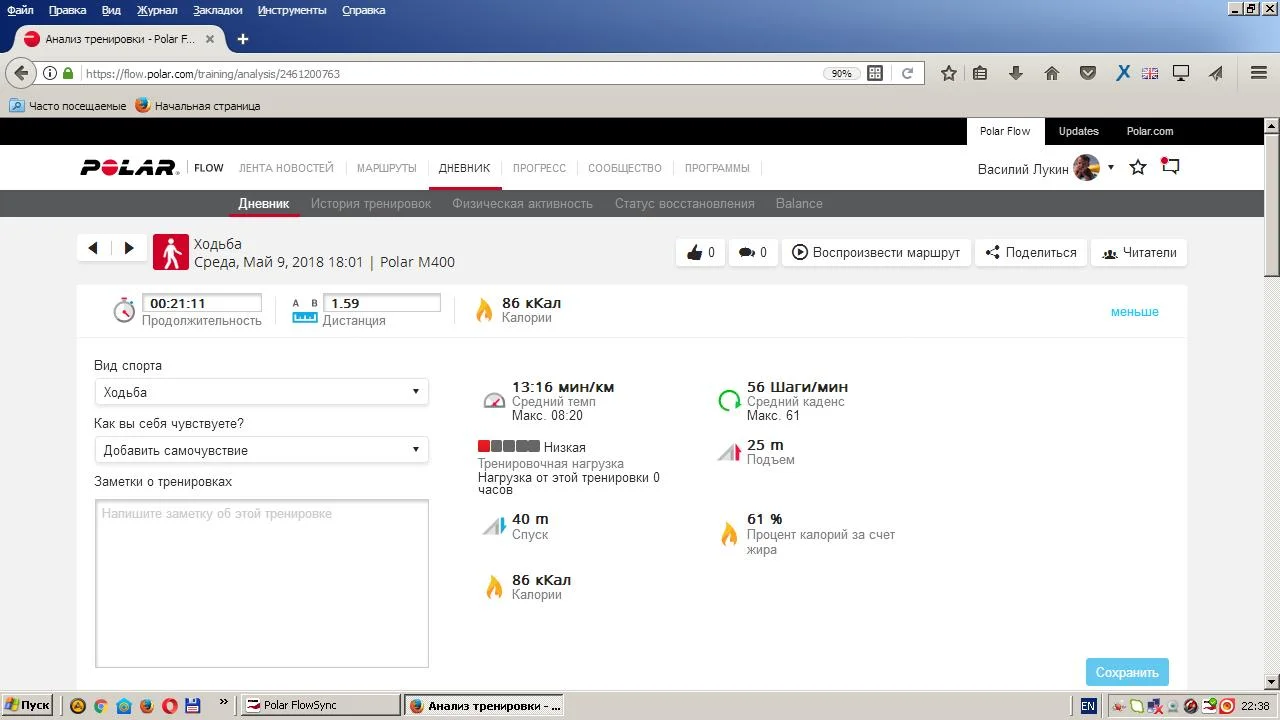1280x720 pixels.
Task: Show site information icon
Action: pyautogui.click(x=49, y=73)
